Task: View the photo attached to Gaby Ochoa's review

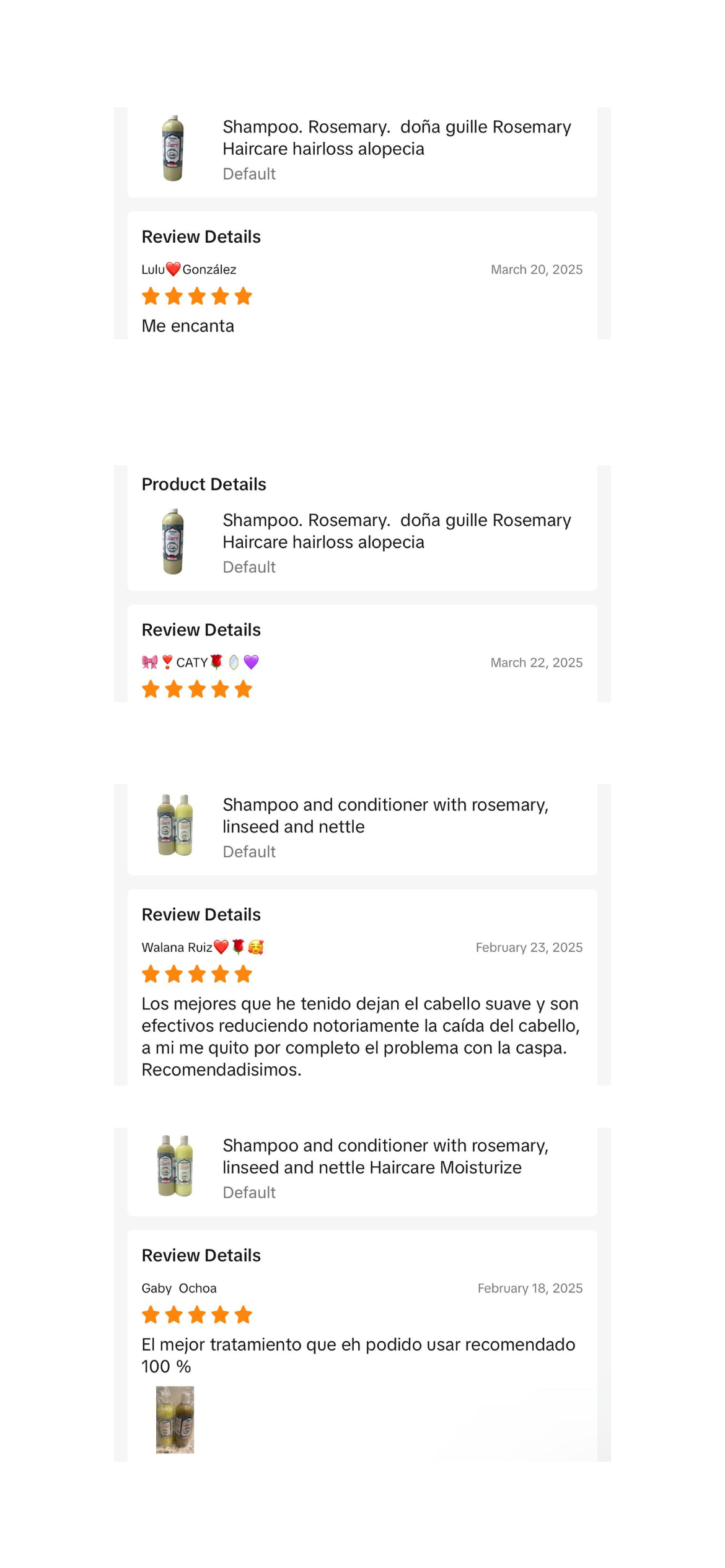Action: (175, 1420)
